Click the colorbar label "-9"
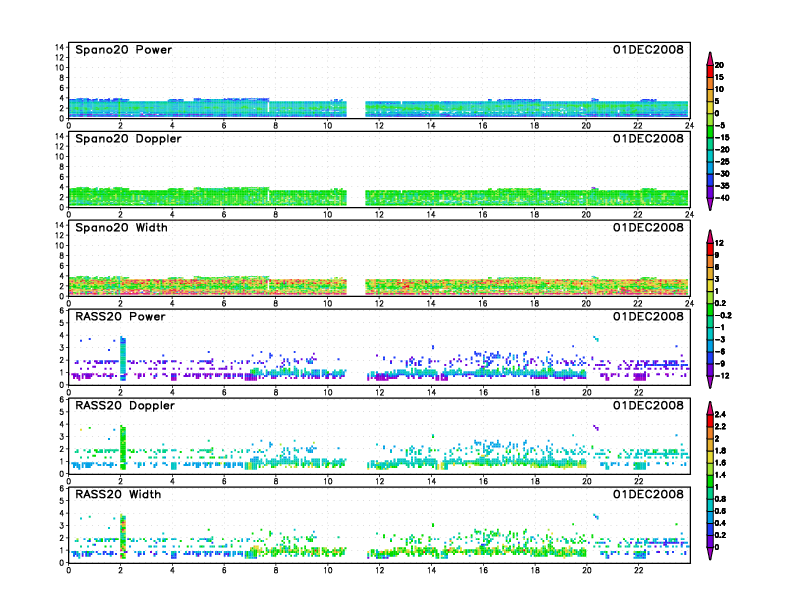The height and width of the screenshot is (612, 792). click(x=720, y=364)
